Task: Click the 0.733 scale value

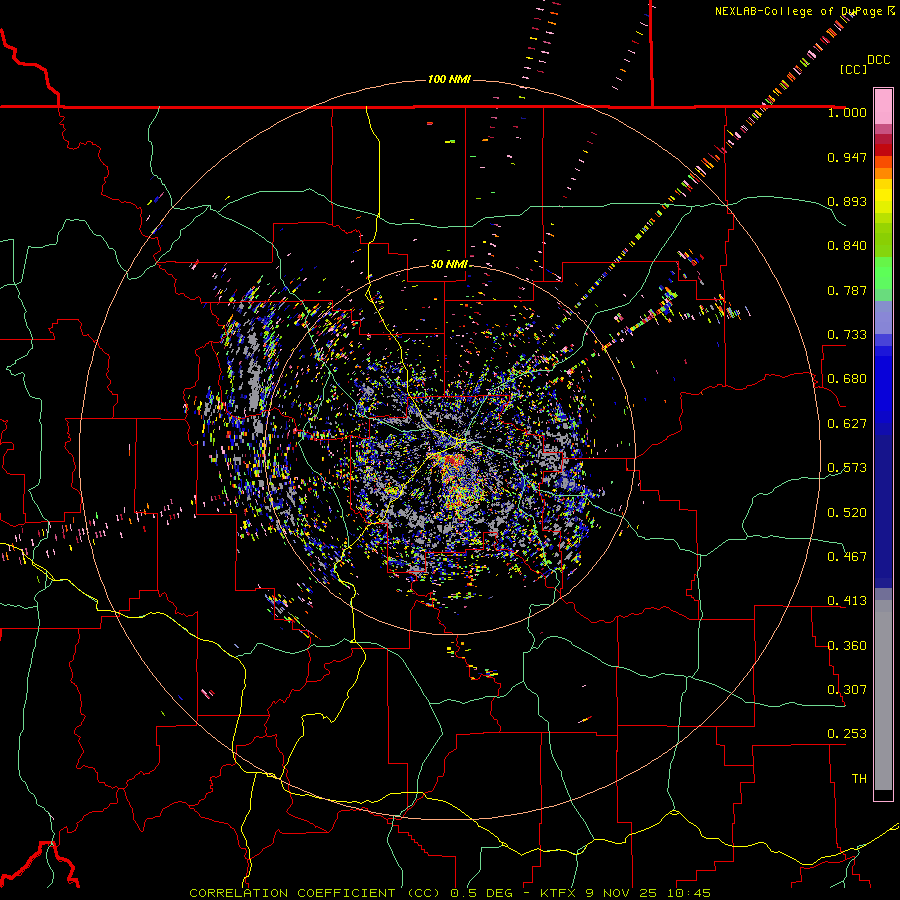Action: [847, 335]
